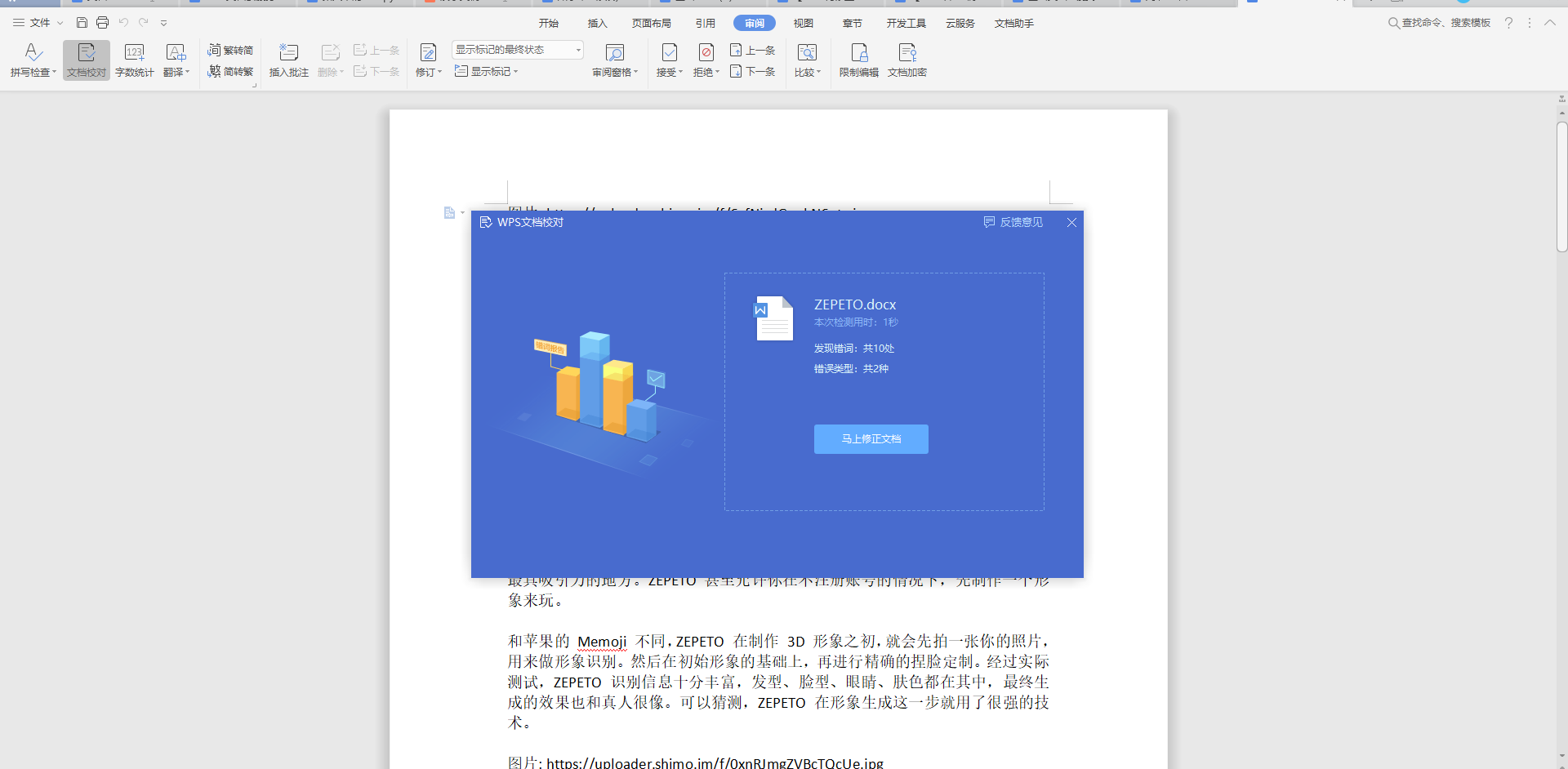This screenshot has width=1568, height=769.
Task: Click the 文档校对 proofreading icon
Action: point(87,60)
